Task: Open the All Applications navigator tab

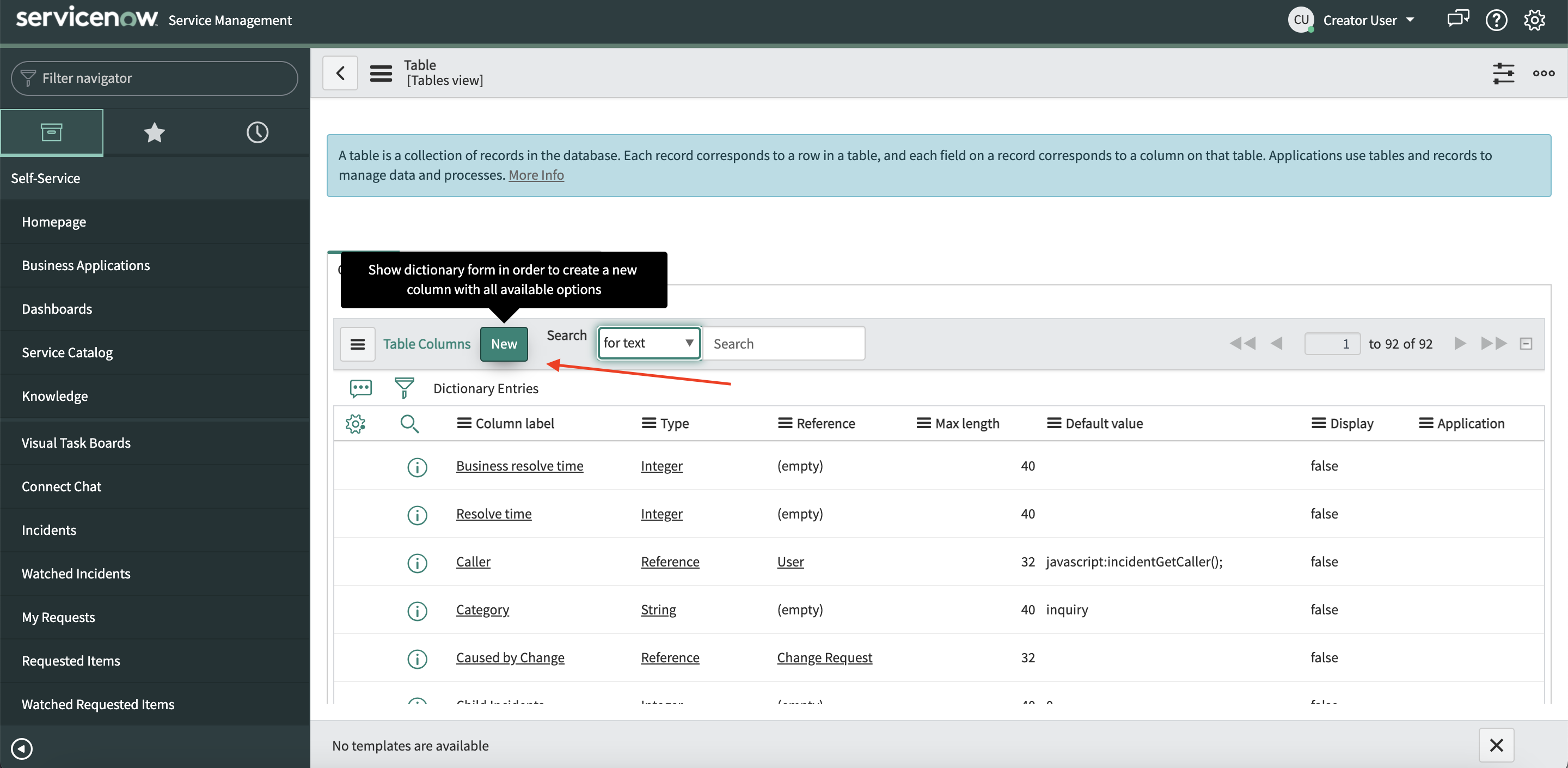Action: click(x=52, y=132)
